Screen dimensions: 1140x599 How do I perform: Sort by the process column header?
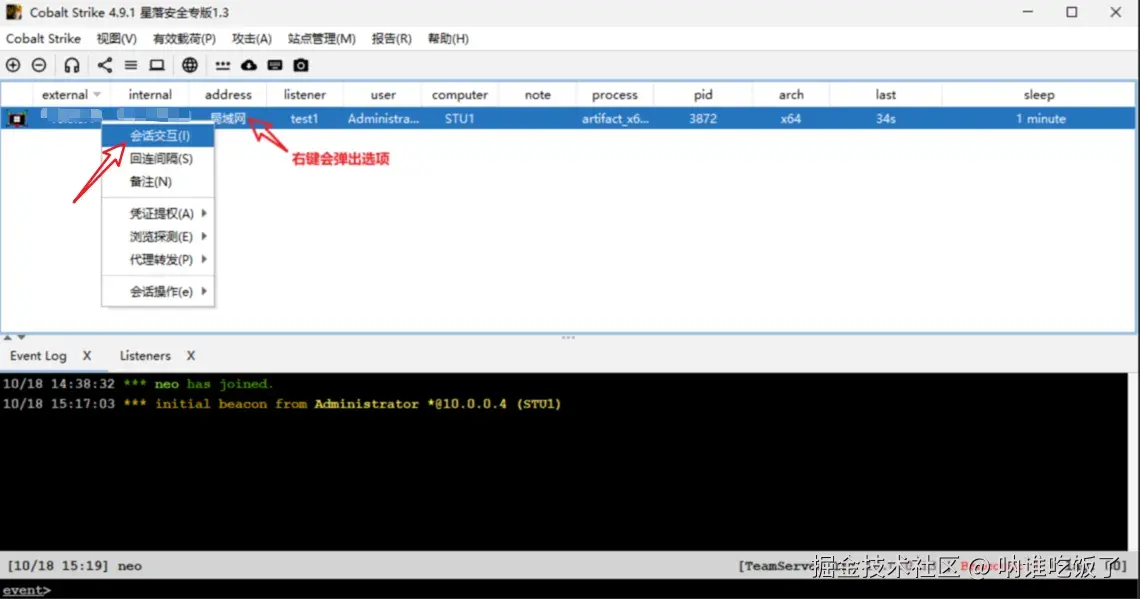(x=614, y=95)
